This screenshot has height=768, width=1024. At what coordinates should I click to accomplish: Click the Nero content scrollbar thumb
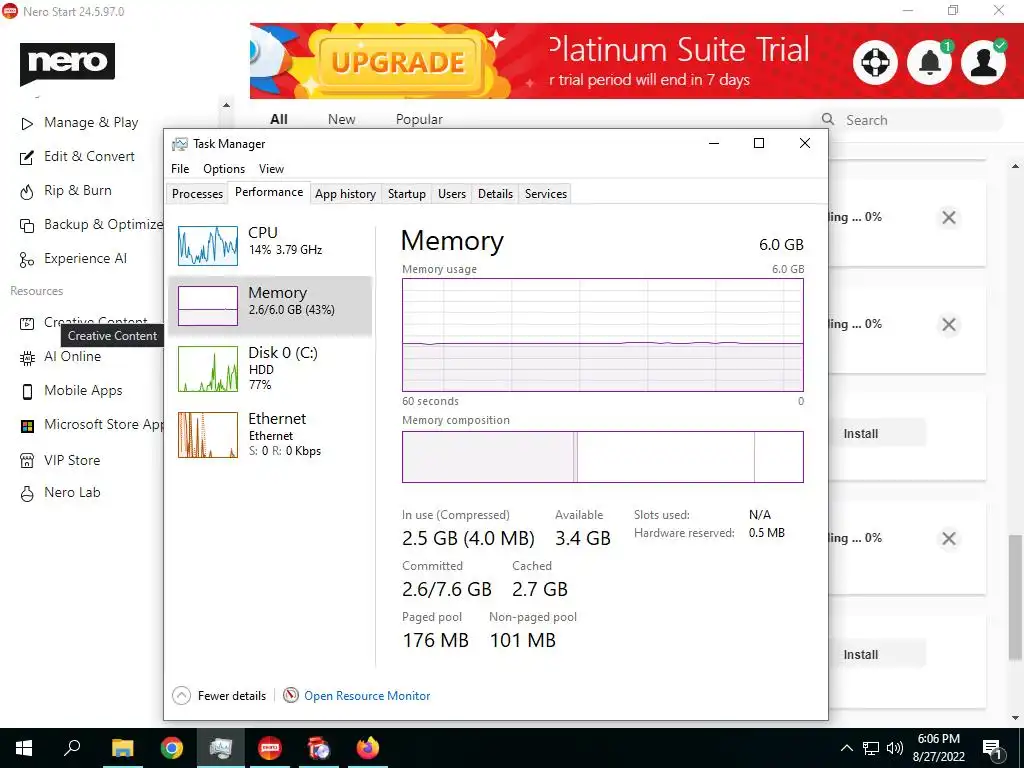click(1015, 598)
